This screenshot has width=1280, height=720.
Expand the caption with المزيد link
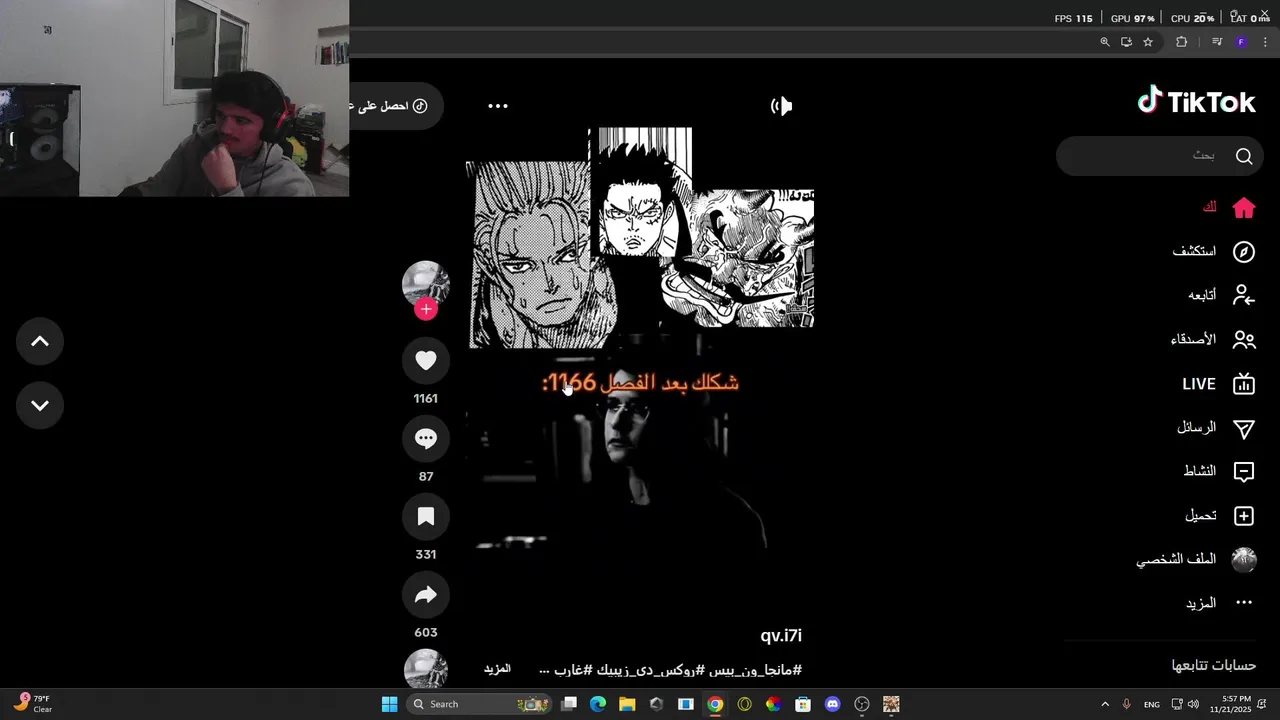click(x=497, y=669)
